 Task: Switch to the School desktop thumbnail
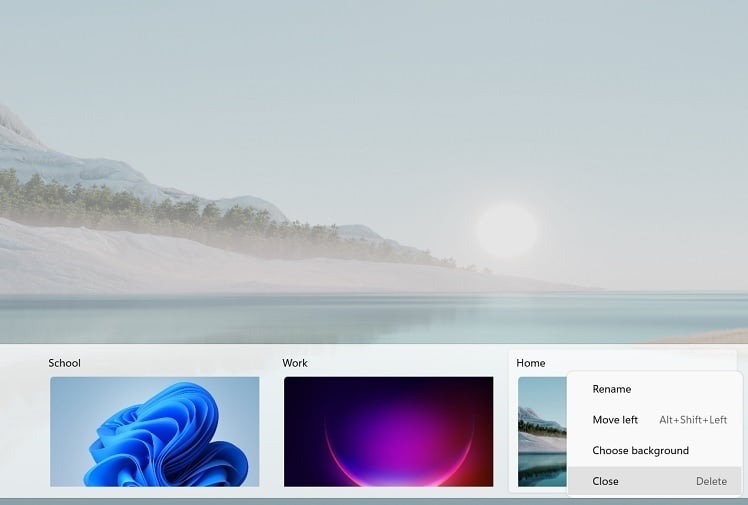155,432
